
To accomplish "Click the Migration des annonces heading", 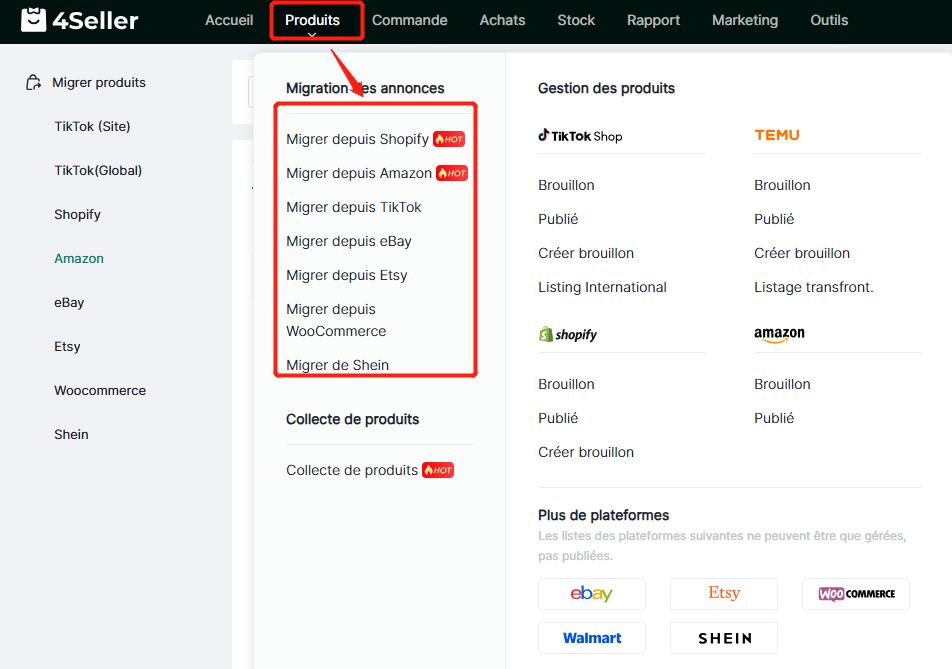I will [366, 89].
